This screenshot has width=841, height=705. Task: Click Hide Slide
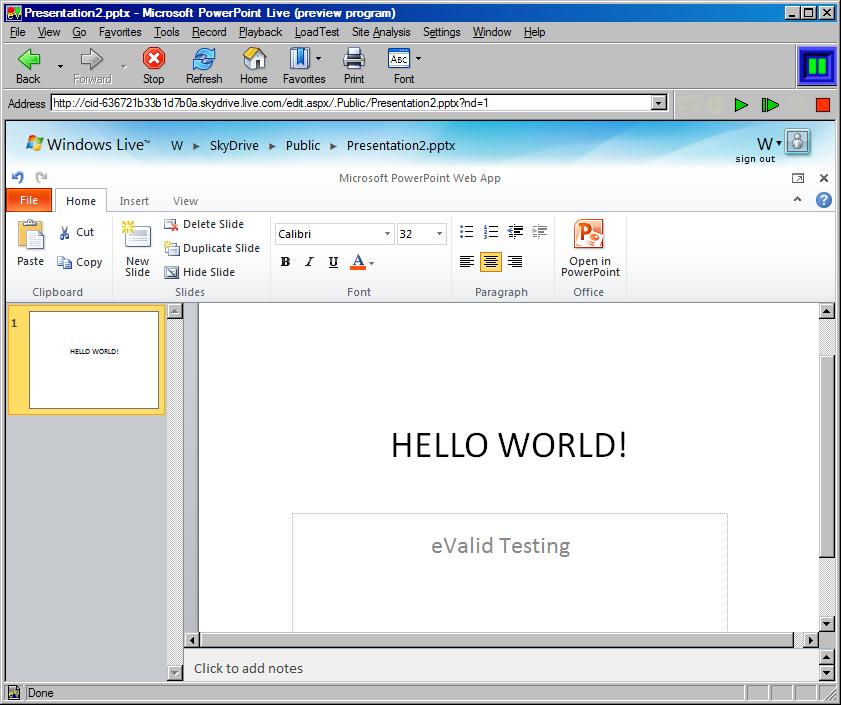pyautogui.click(x=200, y=272)
